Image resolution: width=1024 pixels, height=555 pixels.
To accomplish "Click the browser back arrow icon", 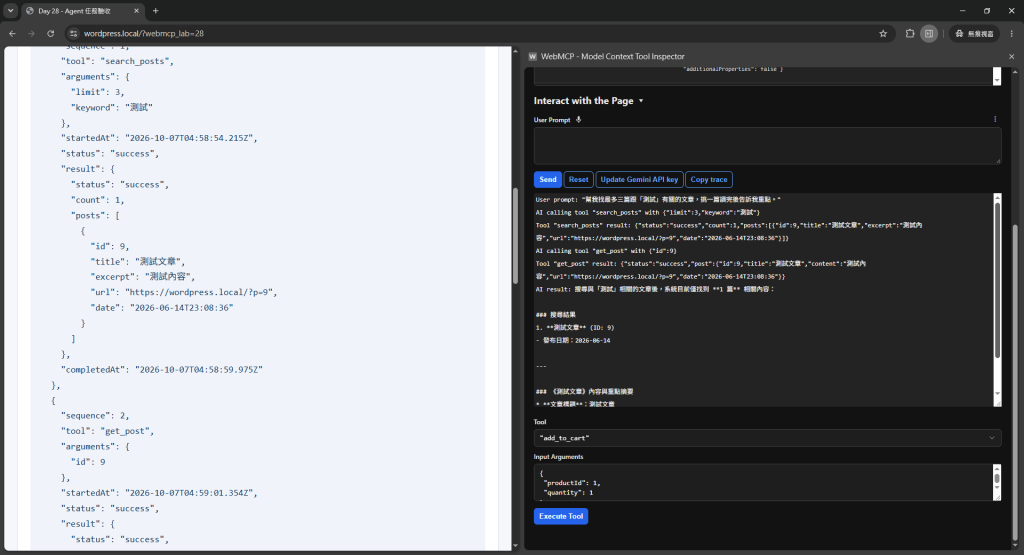I will click(x=12, y=33).
